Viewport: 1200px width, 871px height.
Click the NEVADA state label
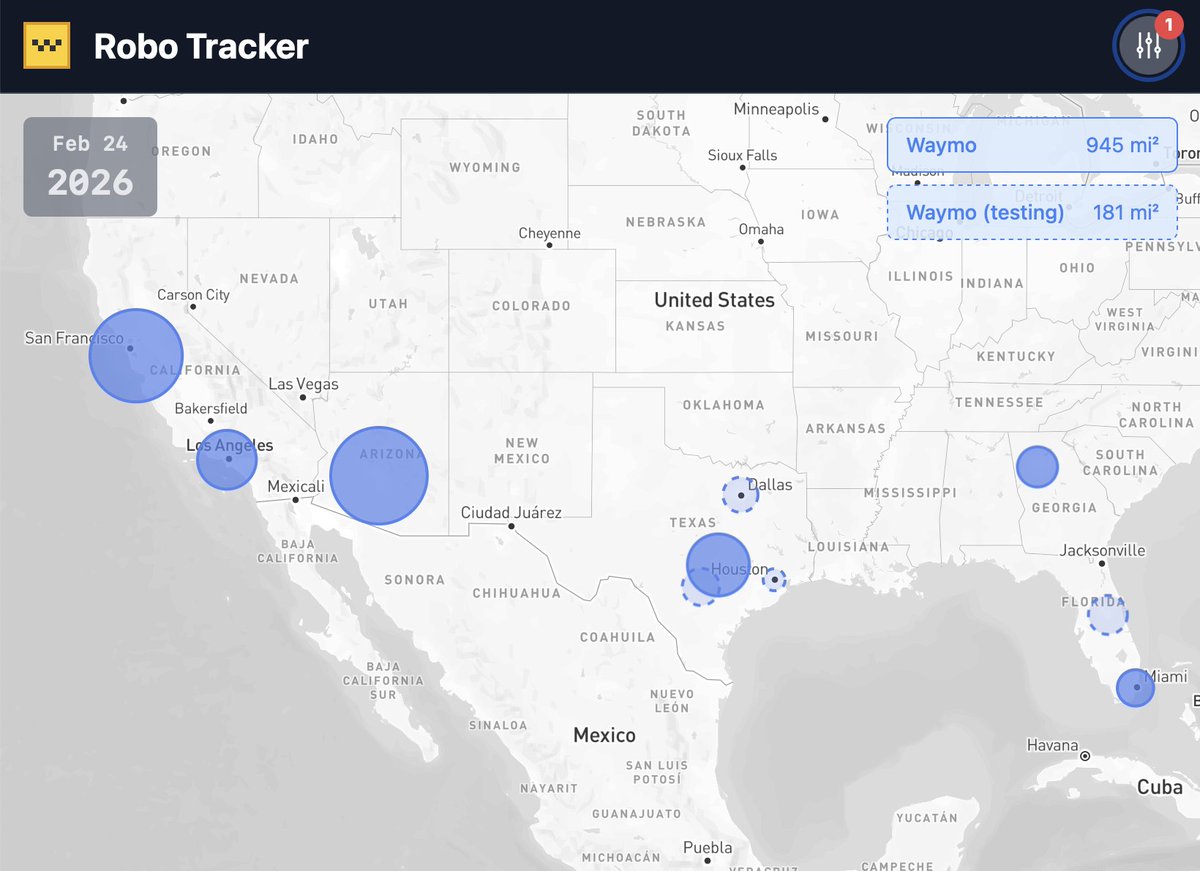tap(269, 278)
